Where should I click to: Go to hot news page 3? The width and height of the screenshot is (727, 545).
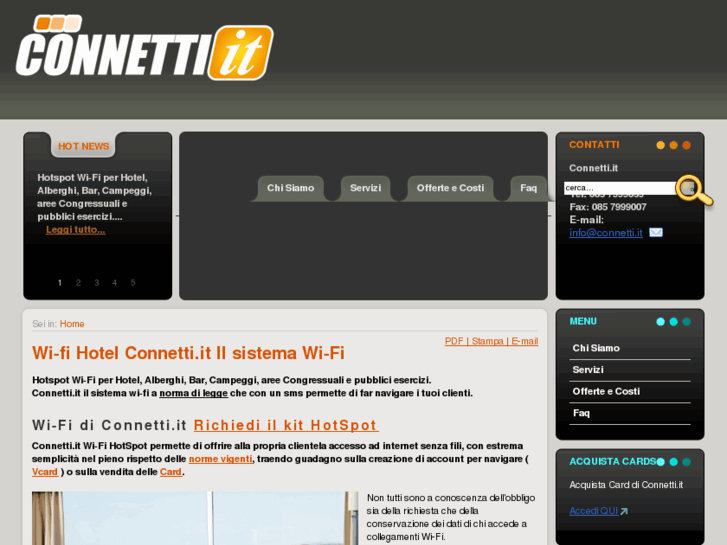[x=96, y=282]
